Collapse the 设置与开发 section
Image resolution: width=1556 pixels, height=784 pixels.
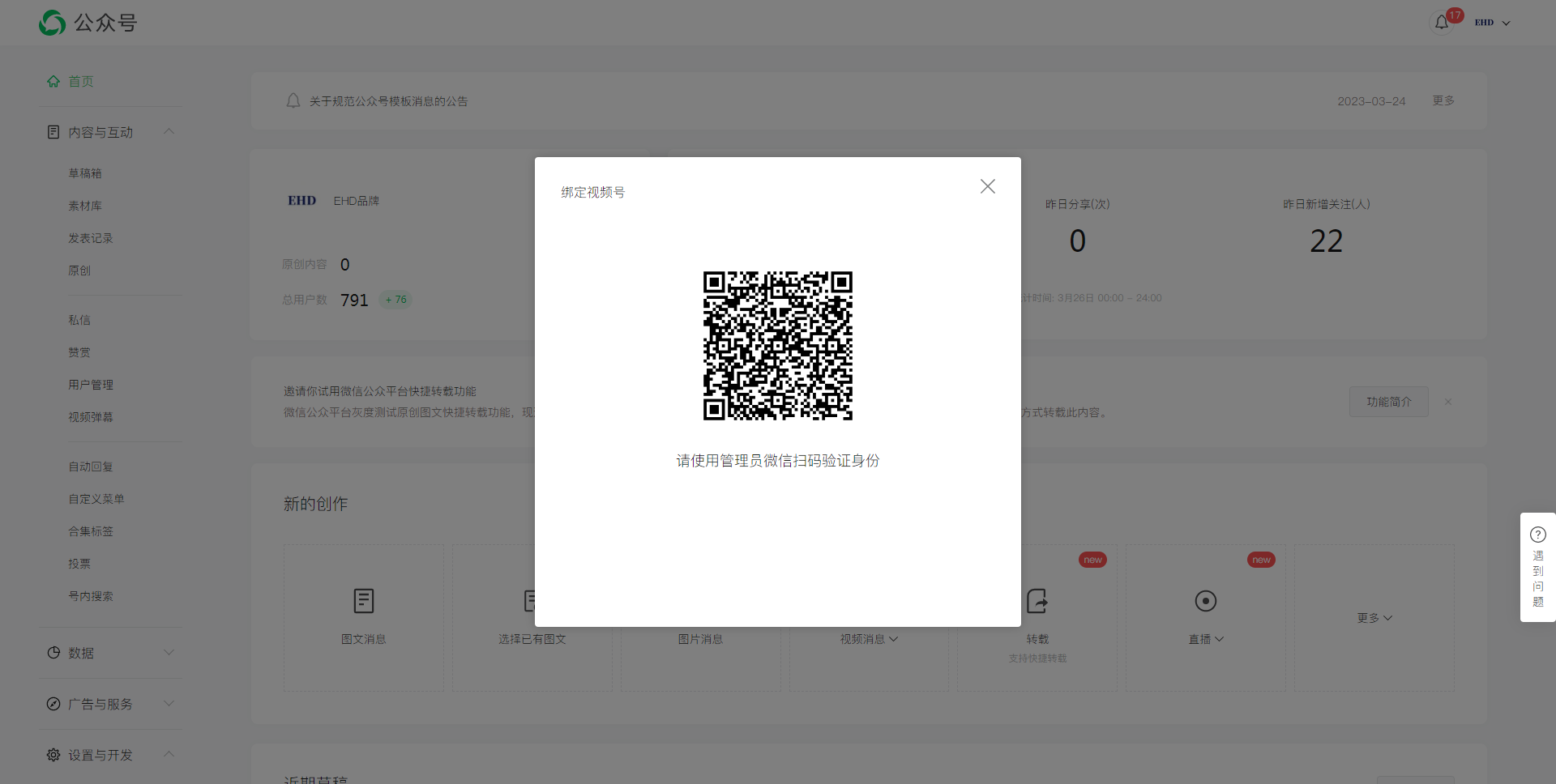tap(169, 754)
